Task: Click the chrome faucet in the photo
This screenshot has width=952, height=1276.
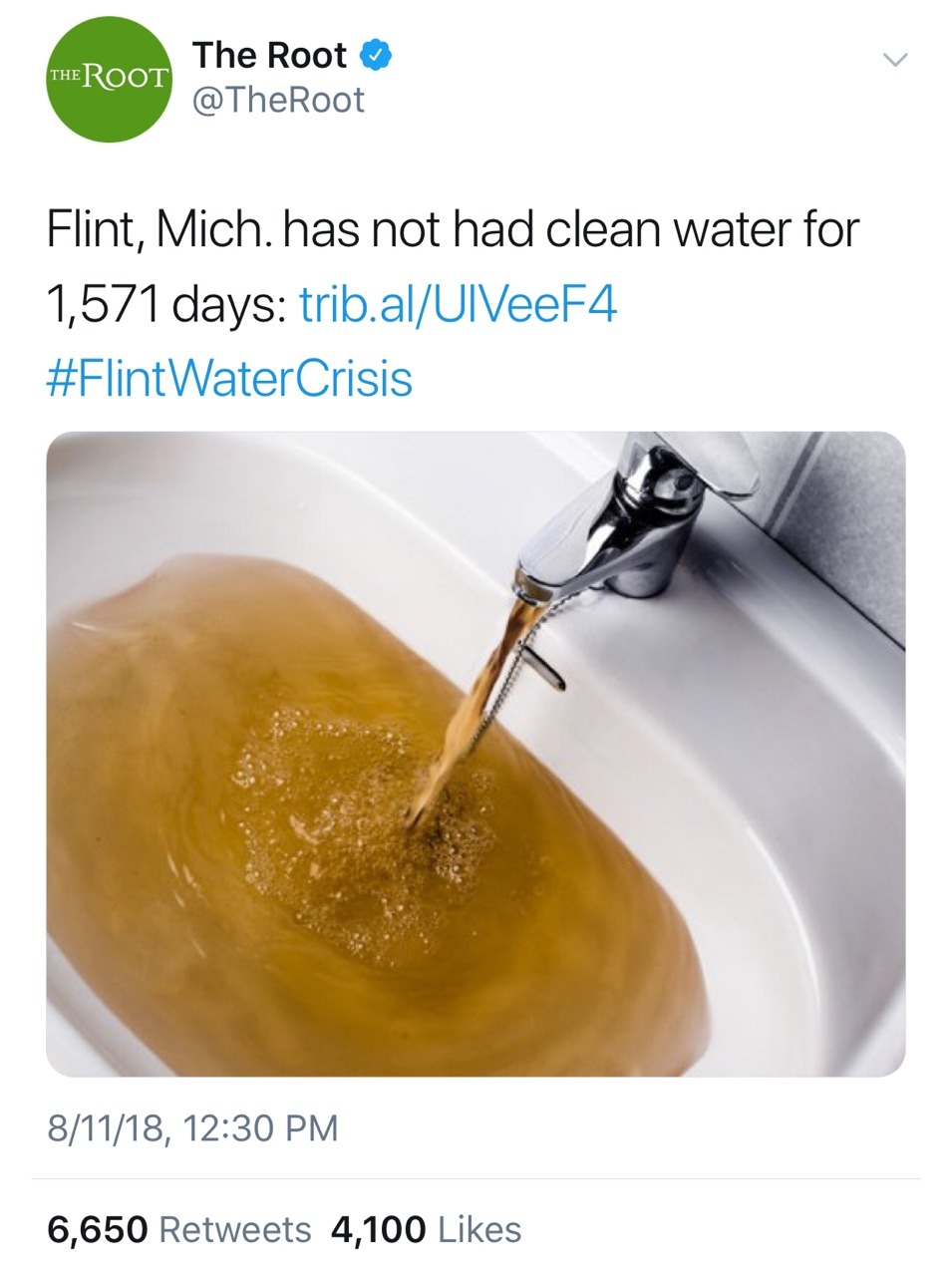Action: (638, 518)
